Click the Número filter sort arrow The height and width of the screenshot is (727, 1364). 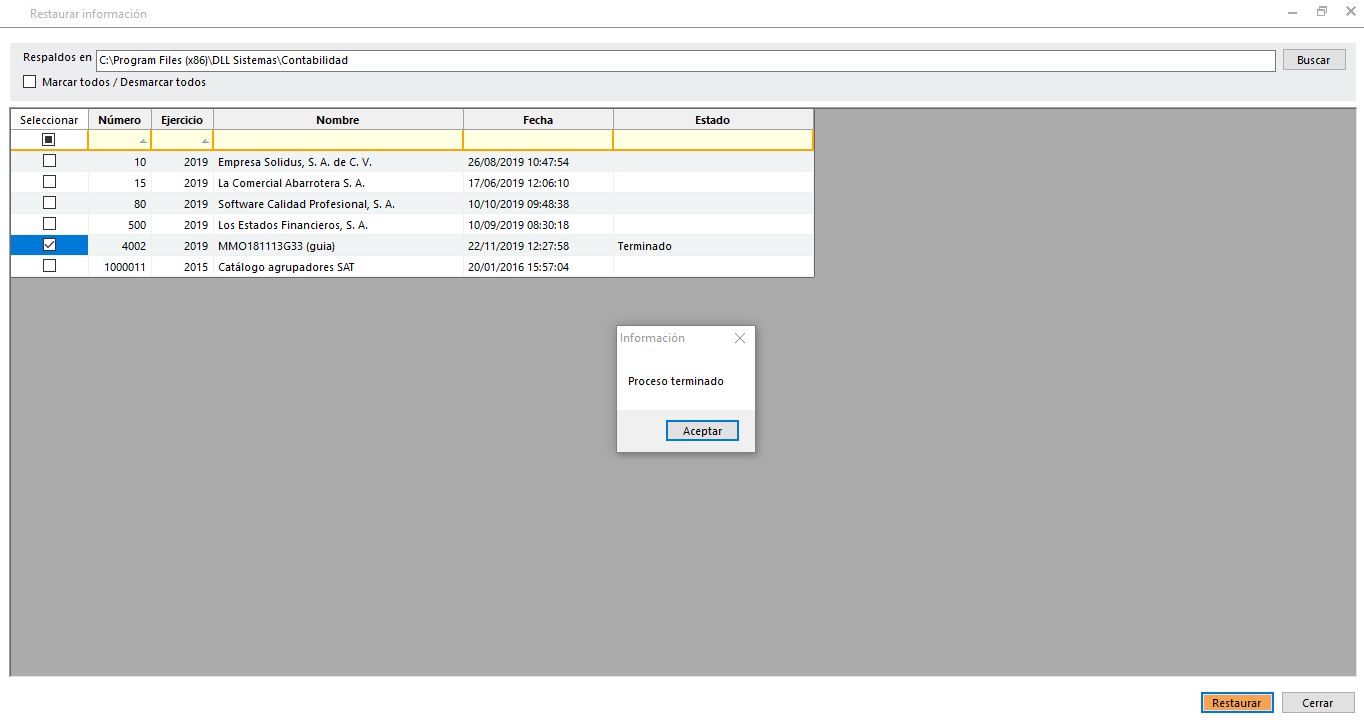click(143, 141)
